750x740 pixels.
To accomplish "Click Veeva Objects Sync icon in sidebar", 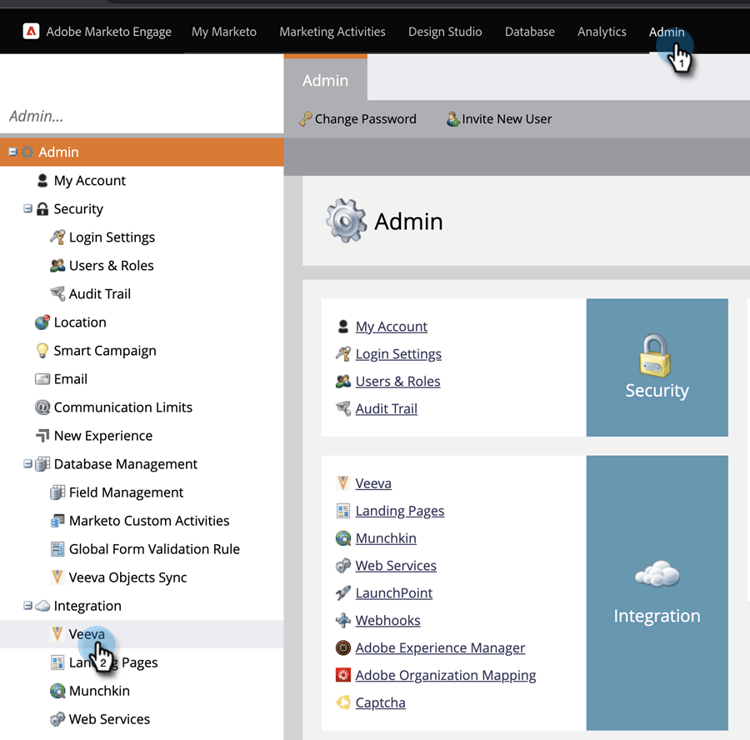I will point(57,577).
